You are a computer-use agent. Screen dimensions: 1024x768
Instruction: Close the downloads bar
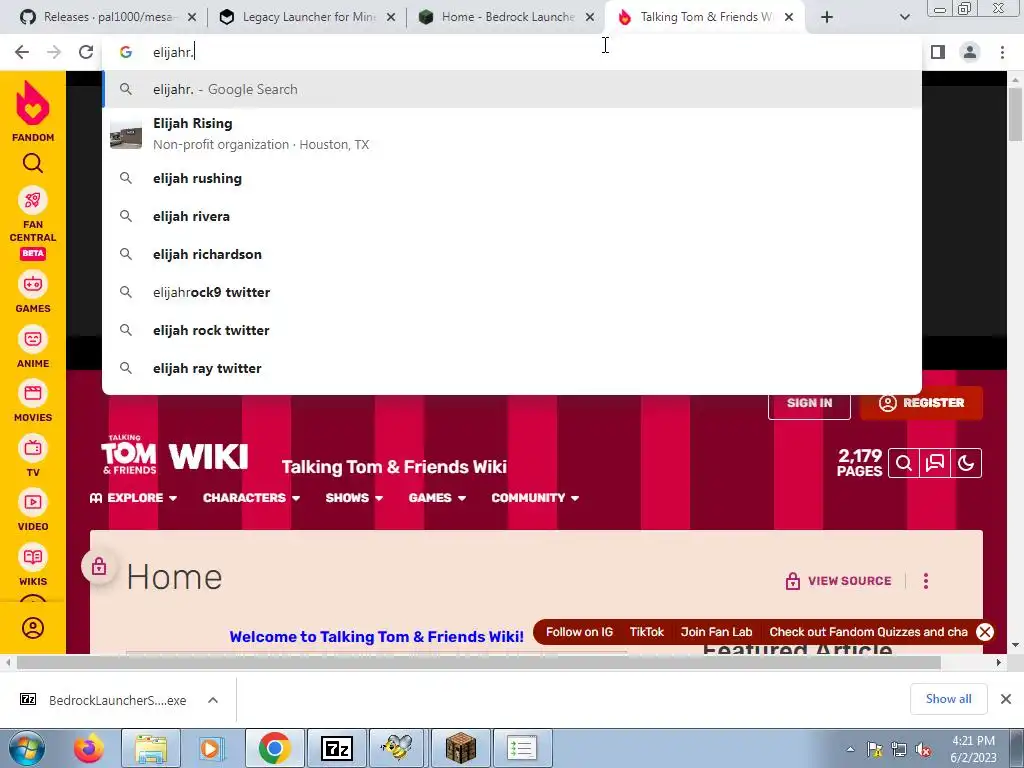(x=1006, y=699)
